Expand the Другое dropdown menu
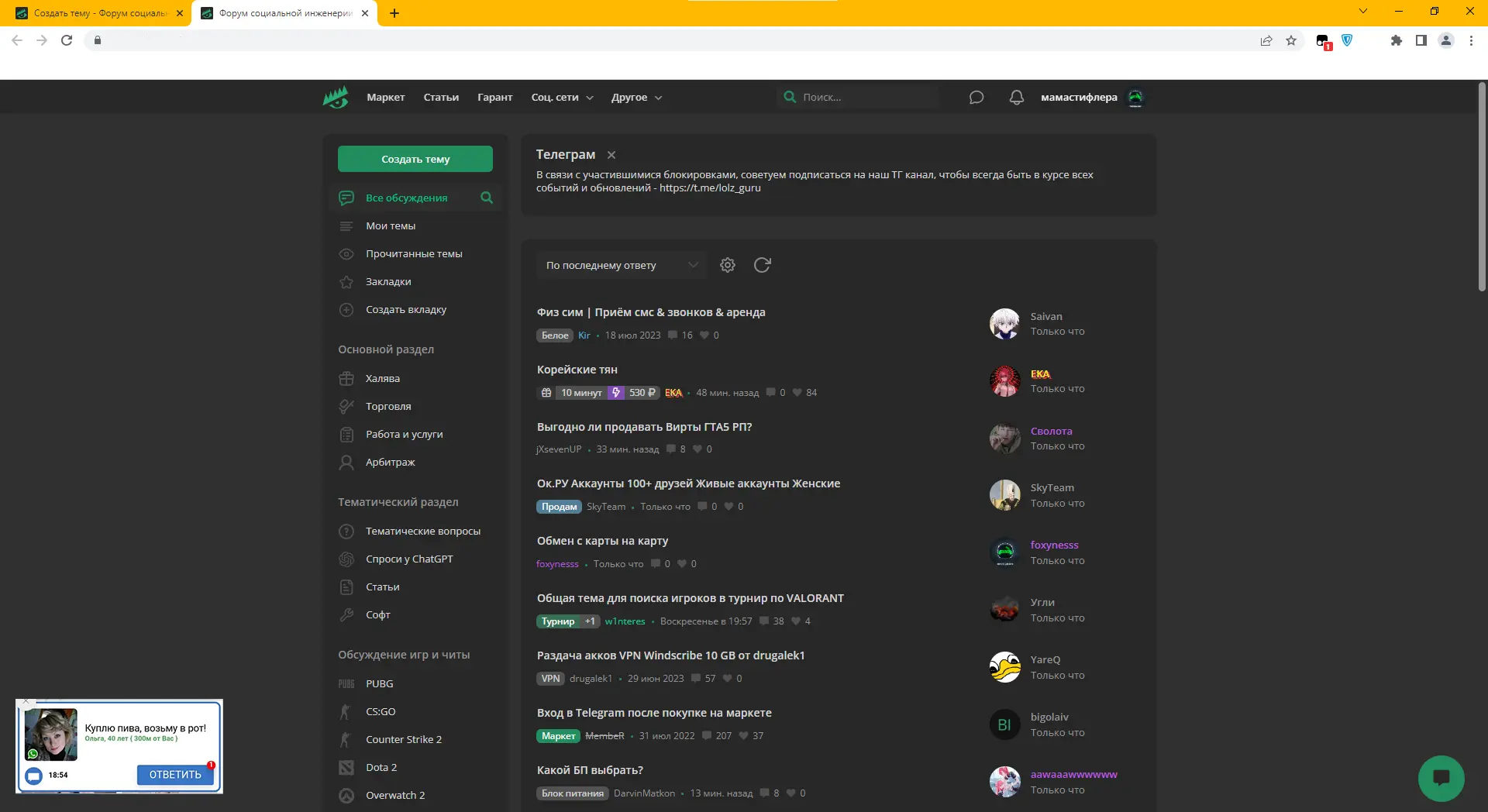The width and height of the screenshot is (1488, 812). point(637,97)
